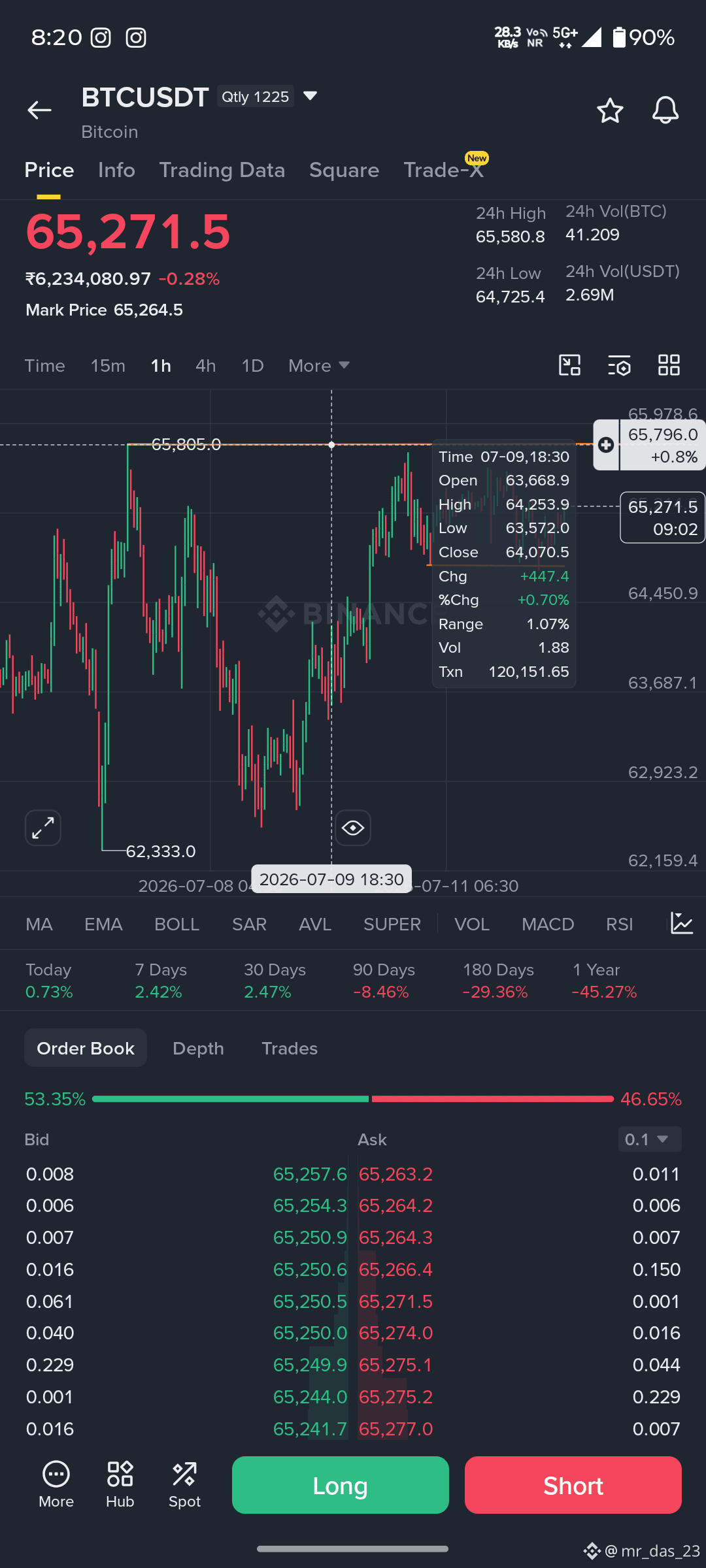
Task: Expand BTCUSDT pair dropdown arrow
Action: (x=311, y=96)
